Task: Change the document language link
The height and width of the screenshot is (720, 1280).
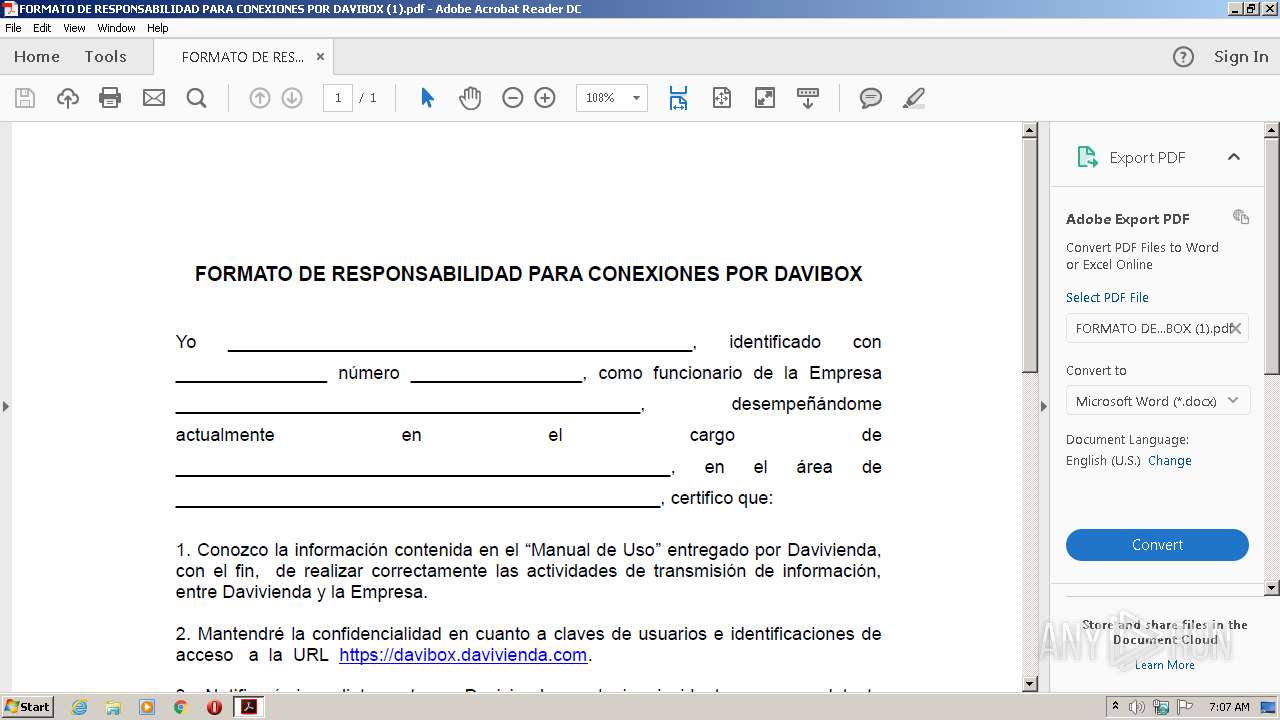Action: pos(1169,461)
